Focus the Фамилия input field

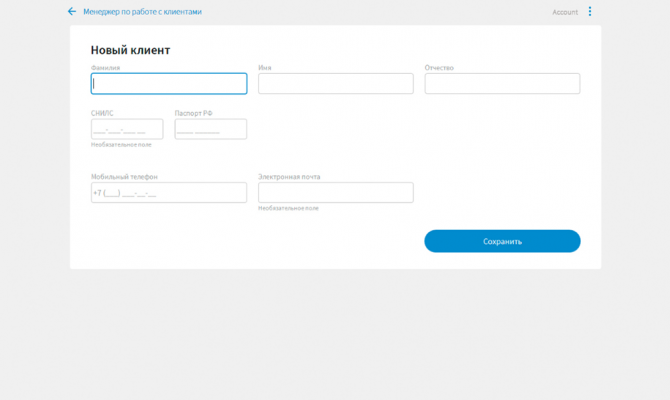click(x=169, y=83)
